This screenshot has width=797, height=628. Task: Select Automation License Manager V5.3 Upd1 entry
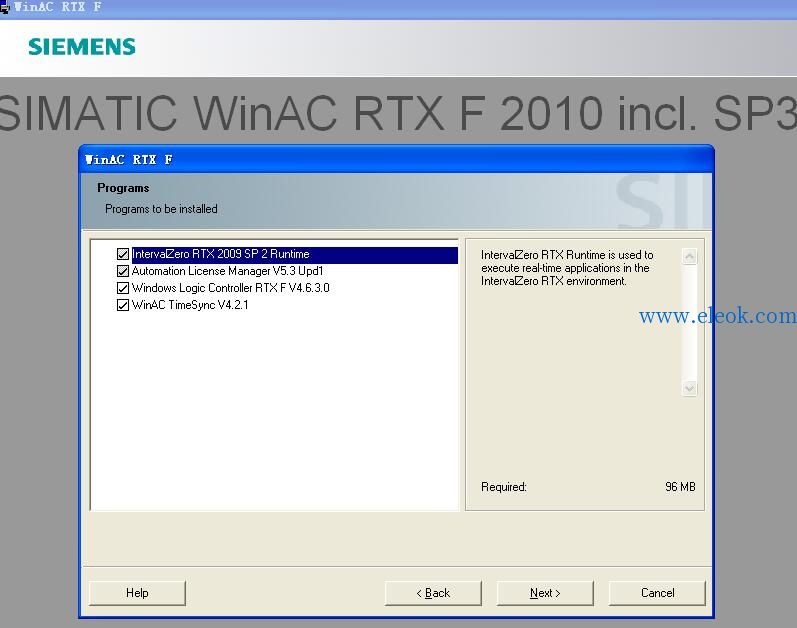pyautogui.click(x=227, y=271)
